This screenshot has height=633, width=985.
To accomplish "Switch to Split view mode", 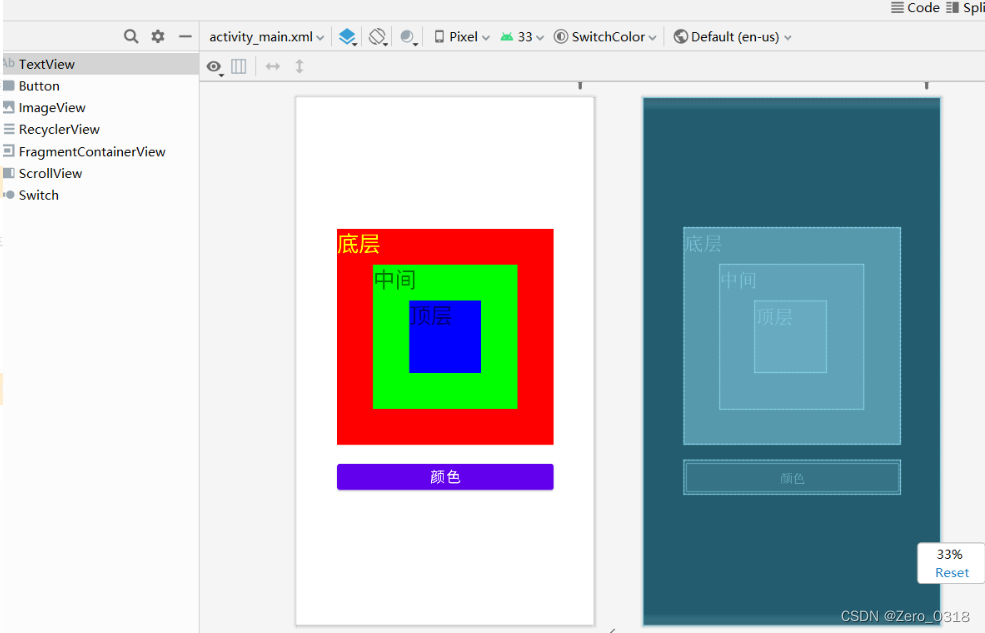I will [966, 8].
